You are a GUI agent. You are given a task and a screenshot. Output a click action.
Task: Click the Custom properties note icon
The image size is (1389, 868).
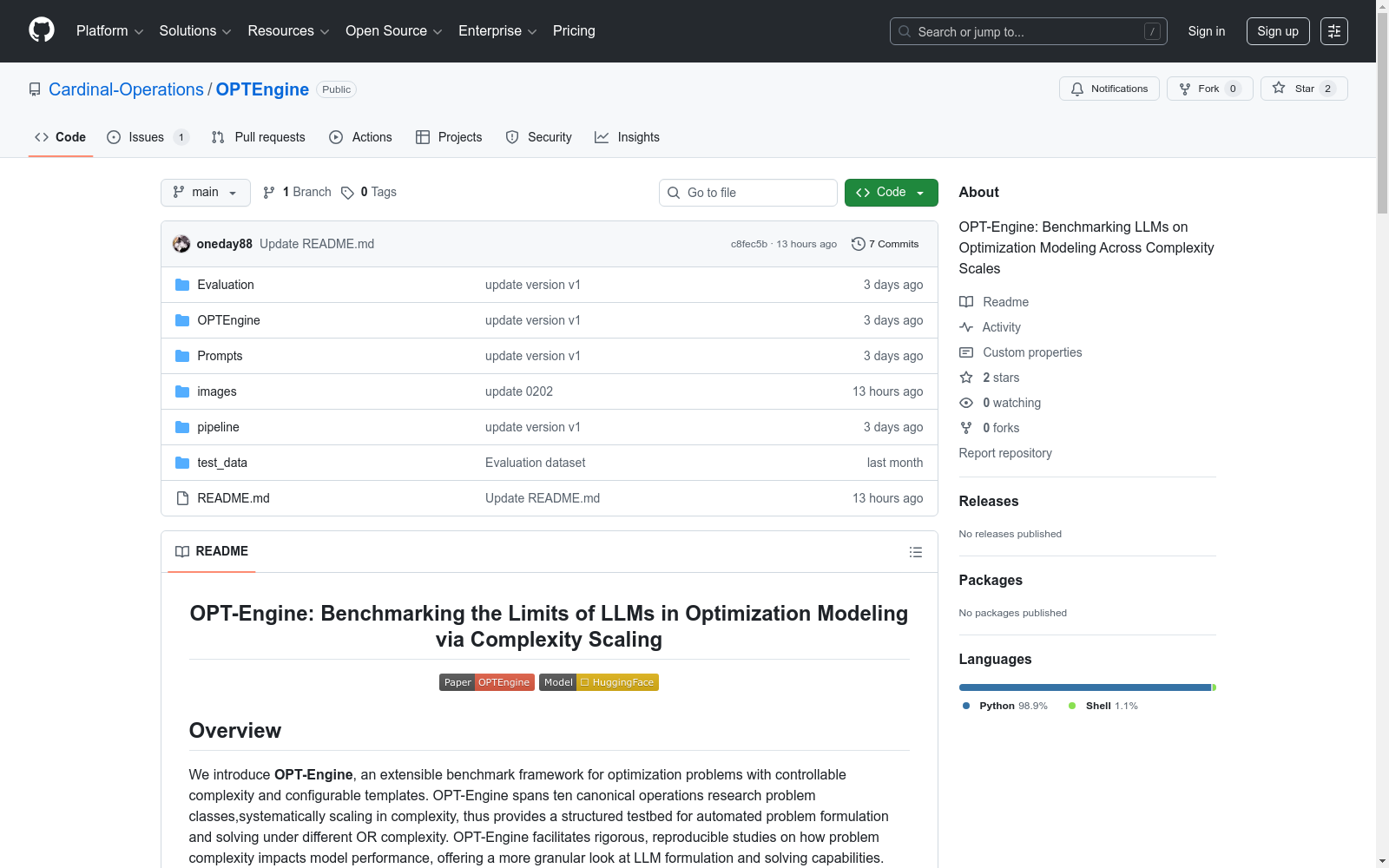click(966, 352)
